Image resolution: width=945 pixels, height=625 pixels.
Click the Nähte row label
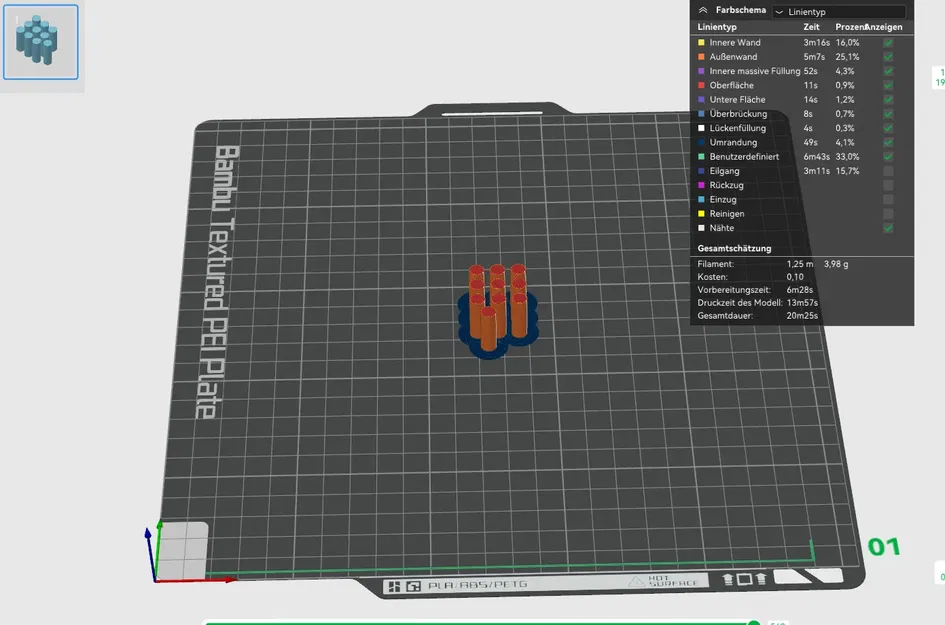coord(721,228)
